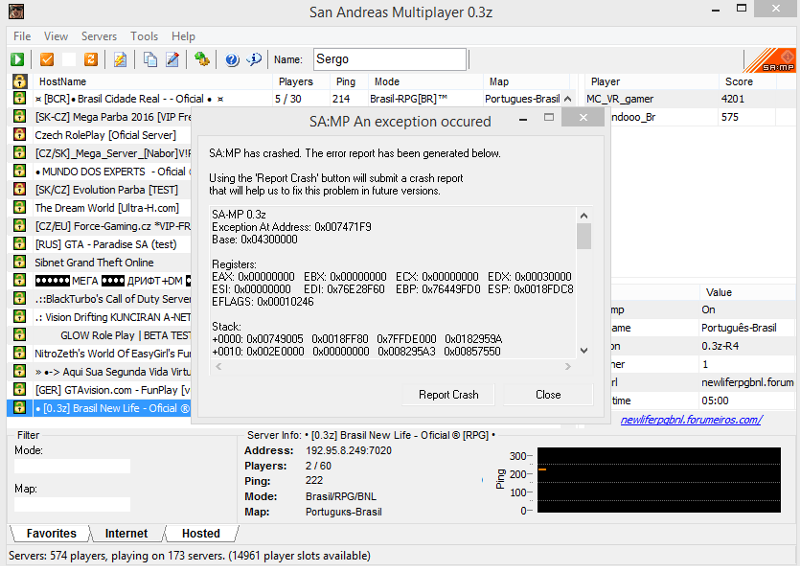Click the Filter Mode input field

coord(72,466)
